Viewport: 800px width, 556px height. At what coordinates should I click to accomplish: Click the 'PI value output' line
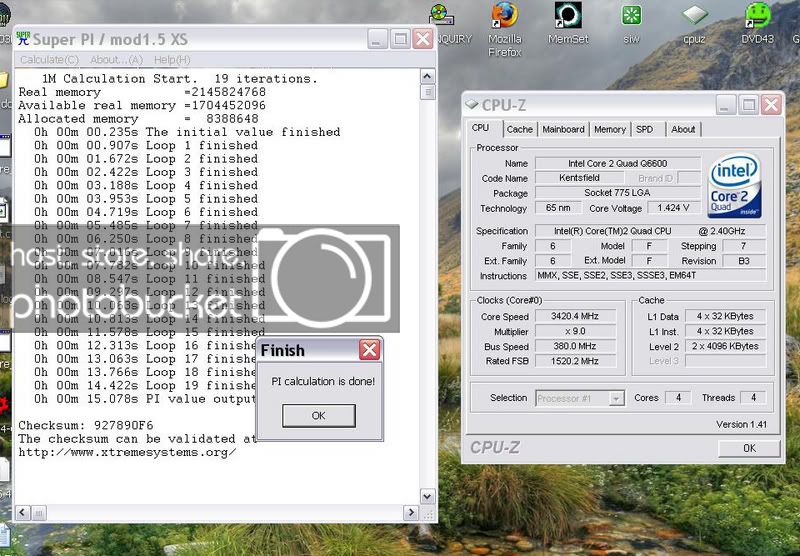[x=145, y=399]
